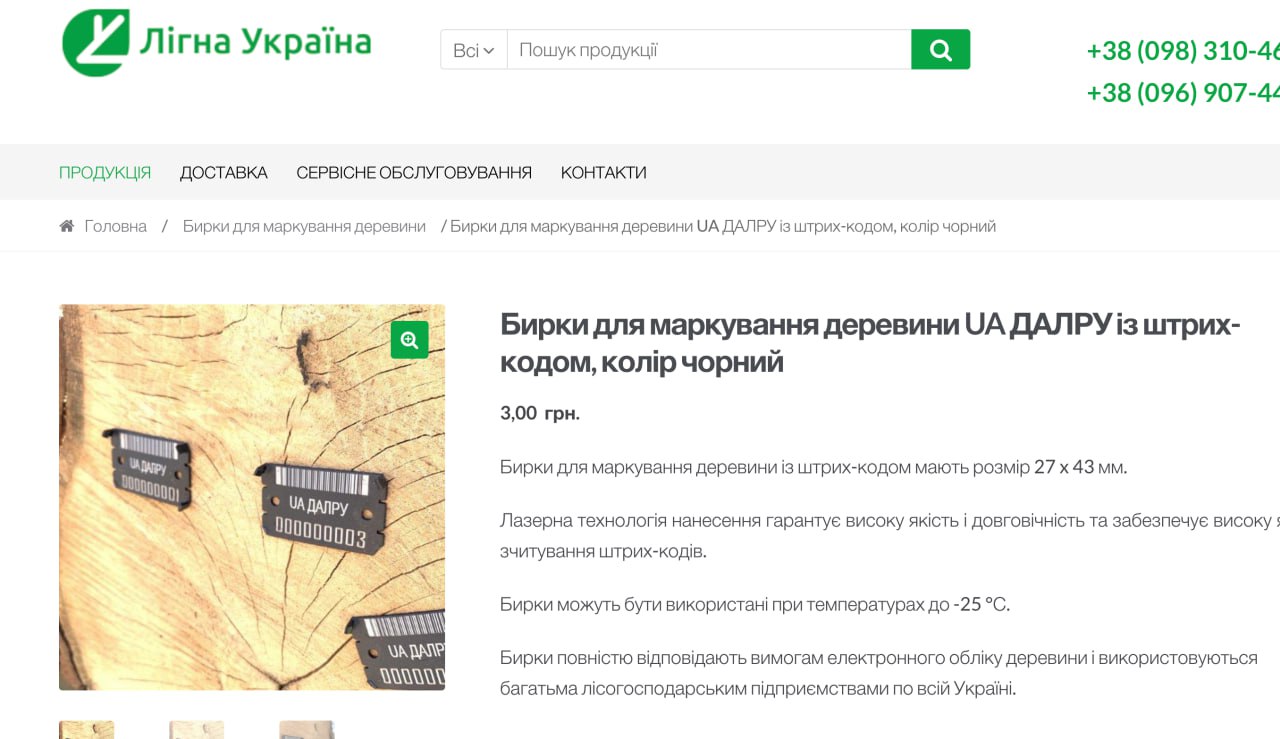Click the main product photo of tags
1280x739 pixels.
pos(252,497)
